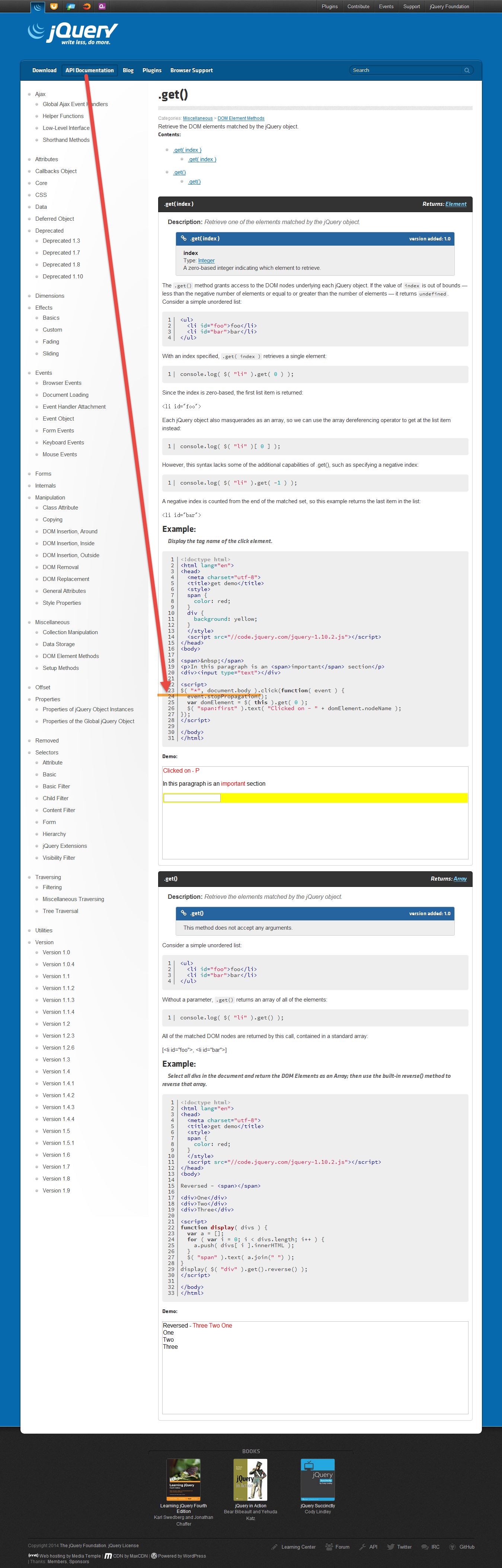Open the Integer type link
This screenshot has width=502, height=1568.
point(206,261)
